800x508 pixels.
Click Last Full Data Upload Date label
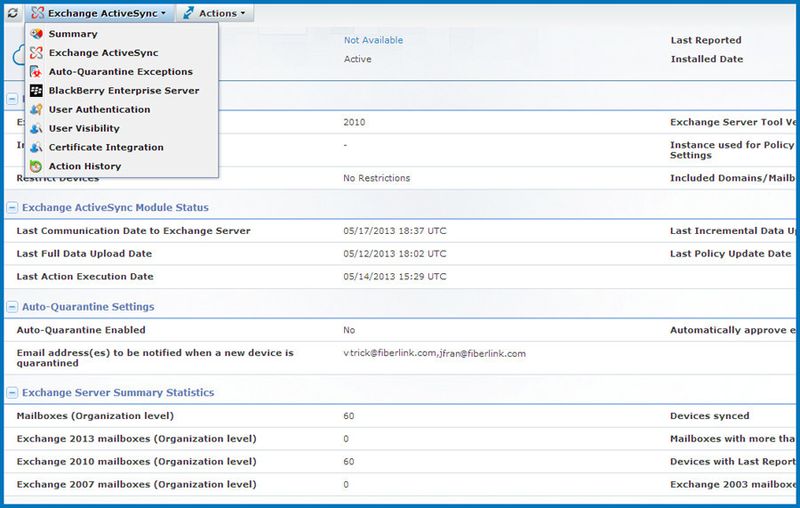[84, 253]
